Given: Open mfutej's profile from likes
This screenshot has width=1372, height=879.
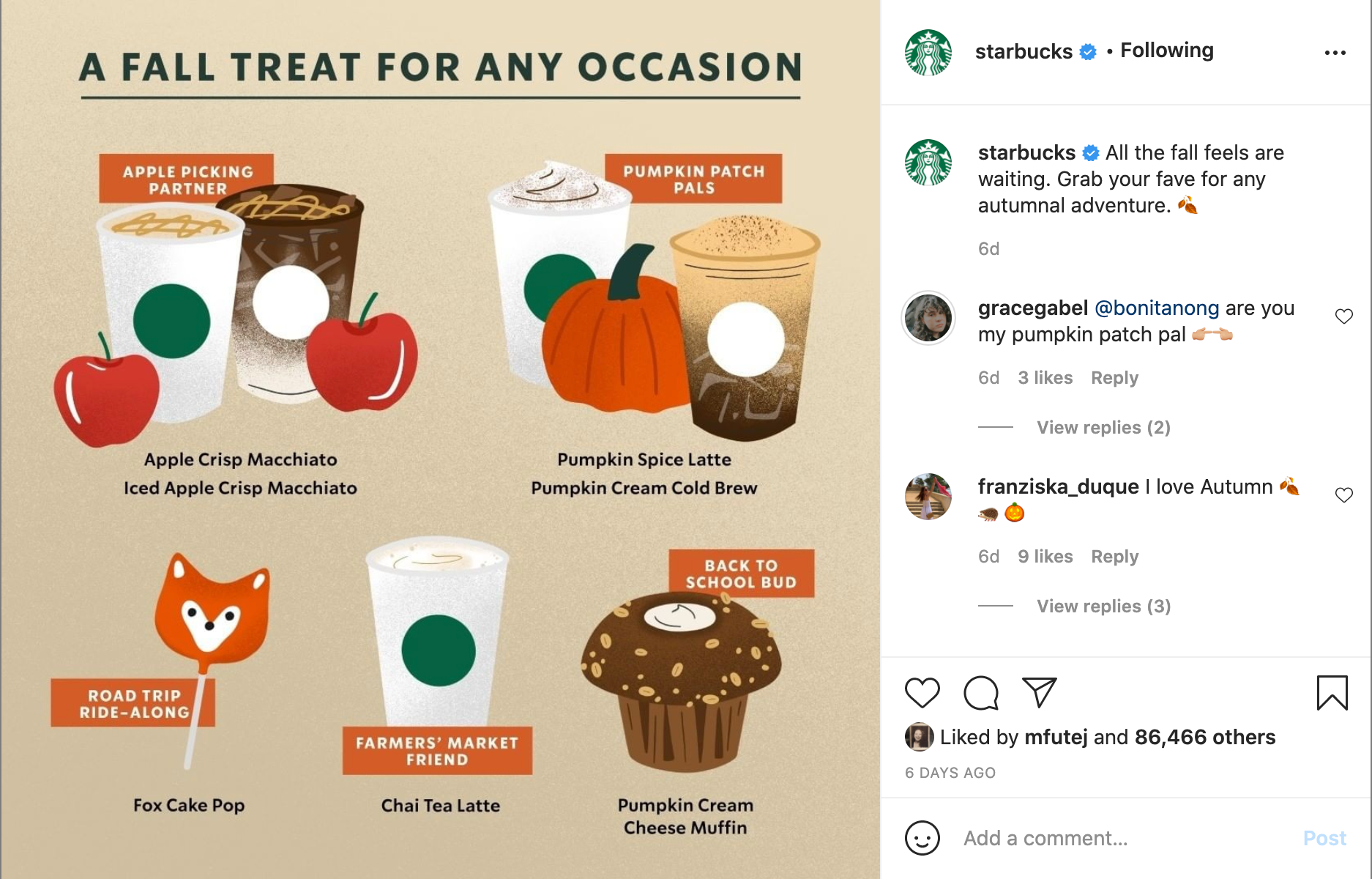Looking at the screenshot, I should pyautogui.click(x=1055, y=737).
